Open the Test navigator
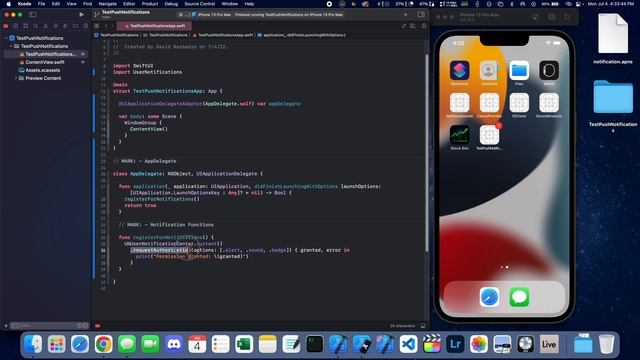Image resolution: width=640 pixels, height=360 pixels. 56,26
